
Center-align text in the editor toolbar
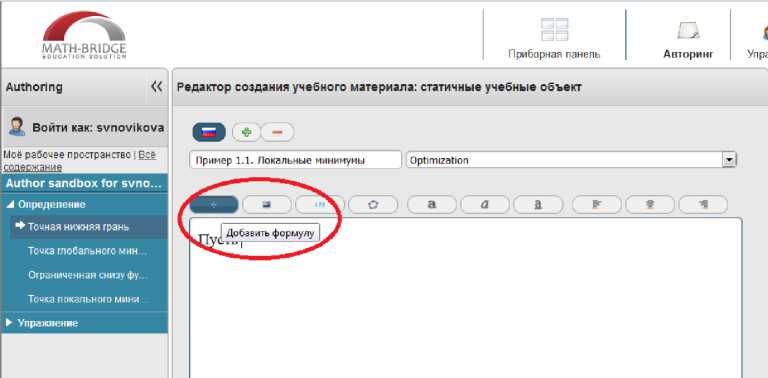[650, 205]
